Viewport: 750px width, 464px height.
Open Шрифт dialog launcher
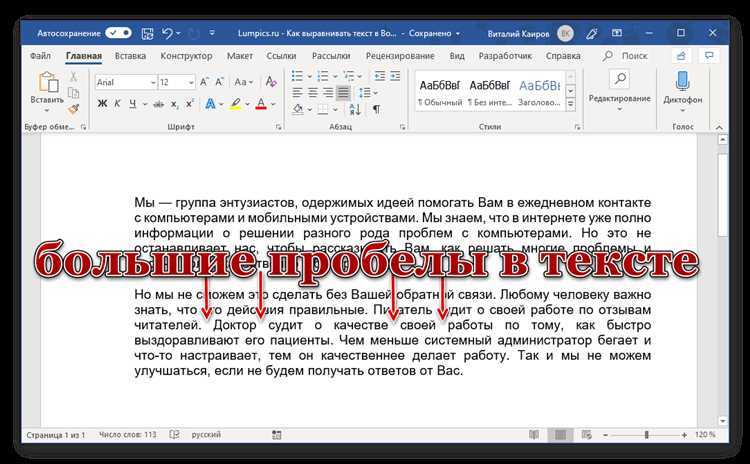[x=278, y=127]
